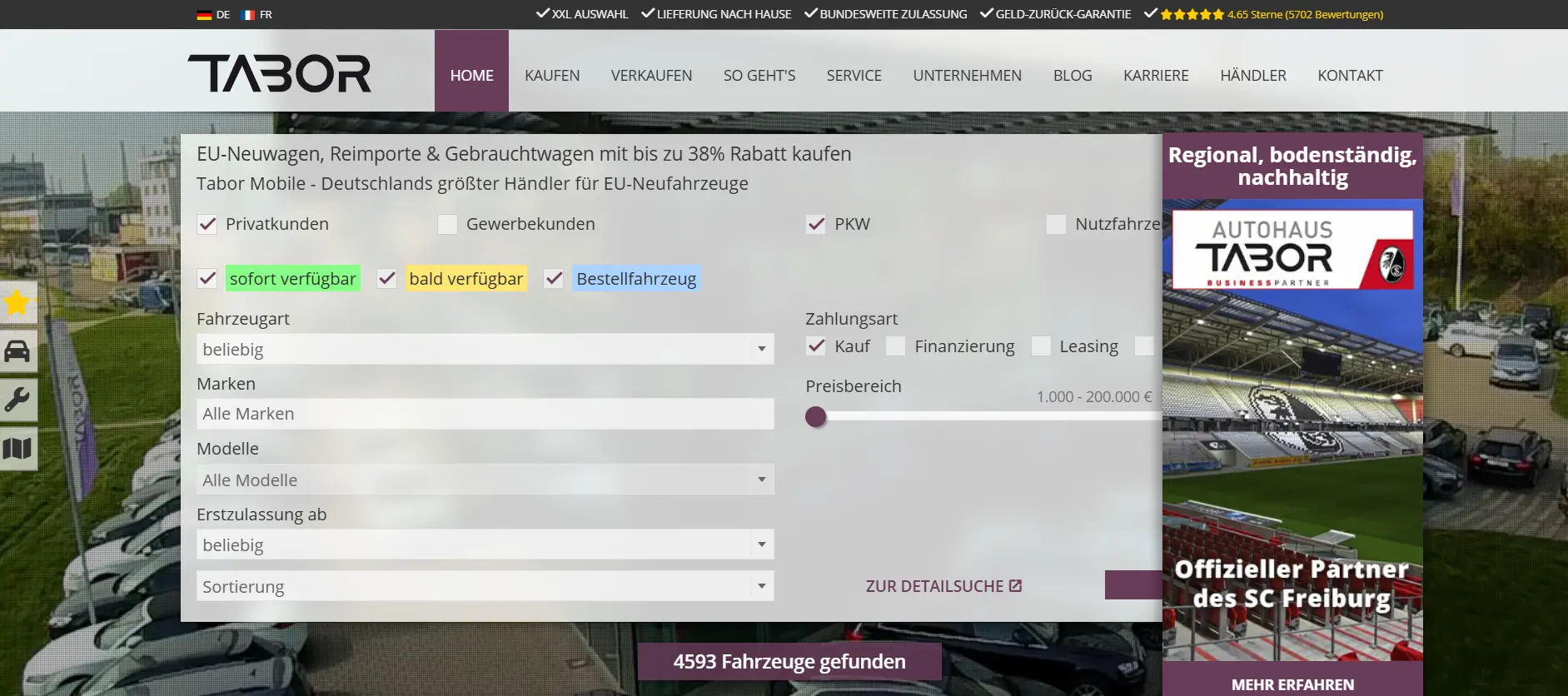The width and height of the screenshot is (1568, 696).
Task: Click the 'GELD-ZURÜCK-GARANTIE' header text
Action: [x=1063, y=14]
